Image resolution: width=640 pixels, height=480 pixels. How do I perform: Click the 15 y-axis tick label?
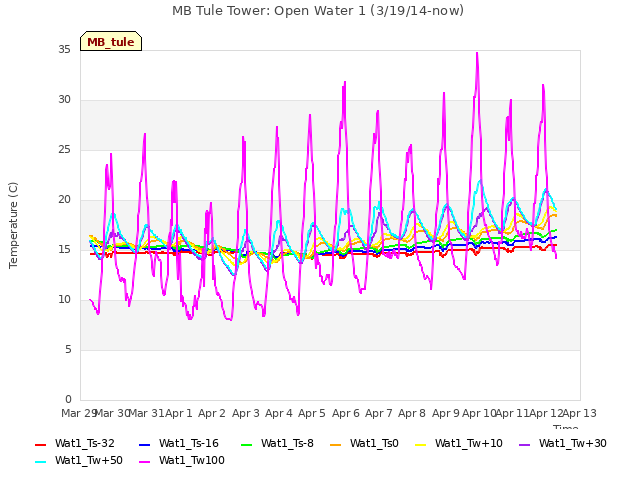click(x=64, y=250)
